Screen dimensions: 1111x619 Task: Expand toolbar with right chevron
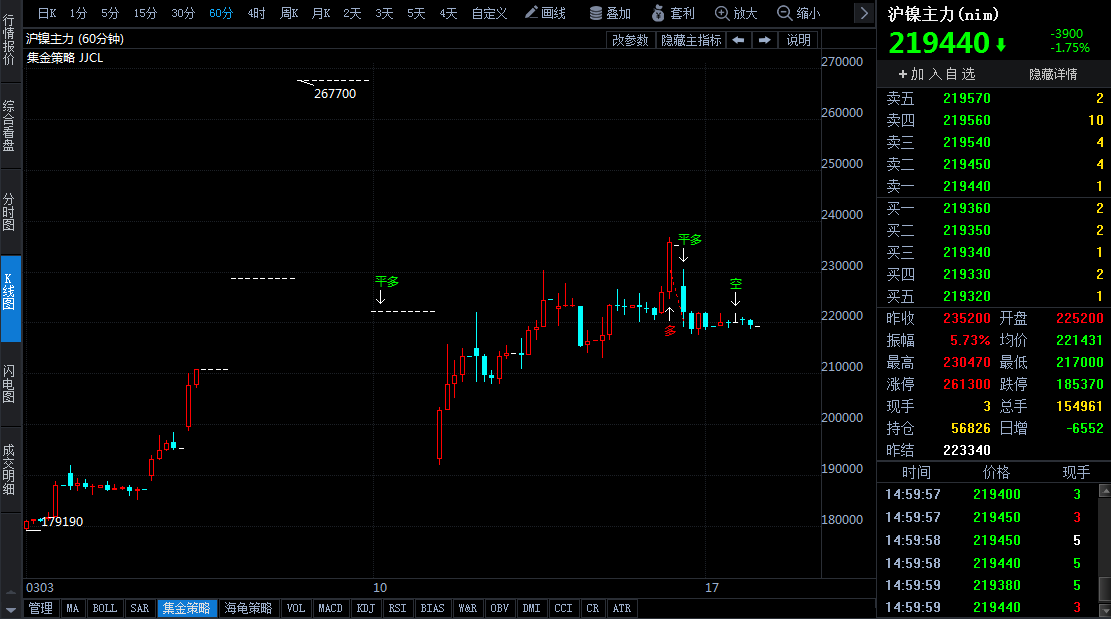click(864, 13)
